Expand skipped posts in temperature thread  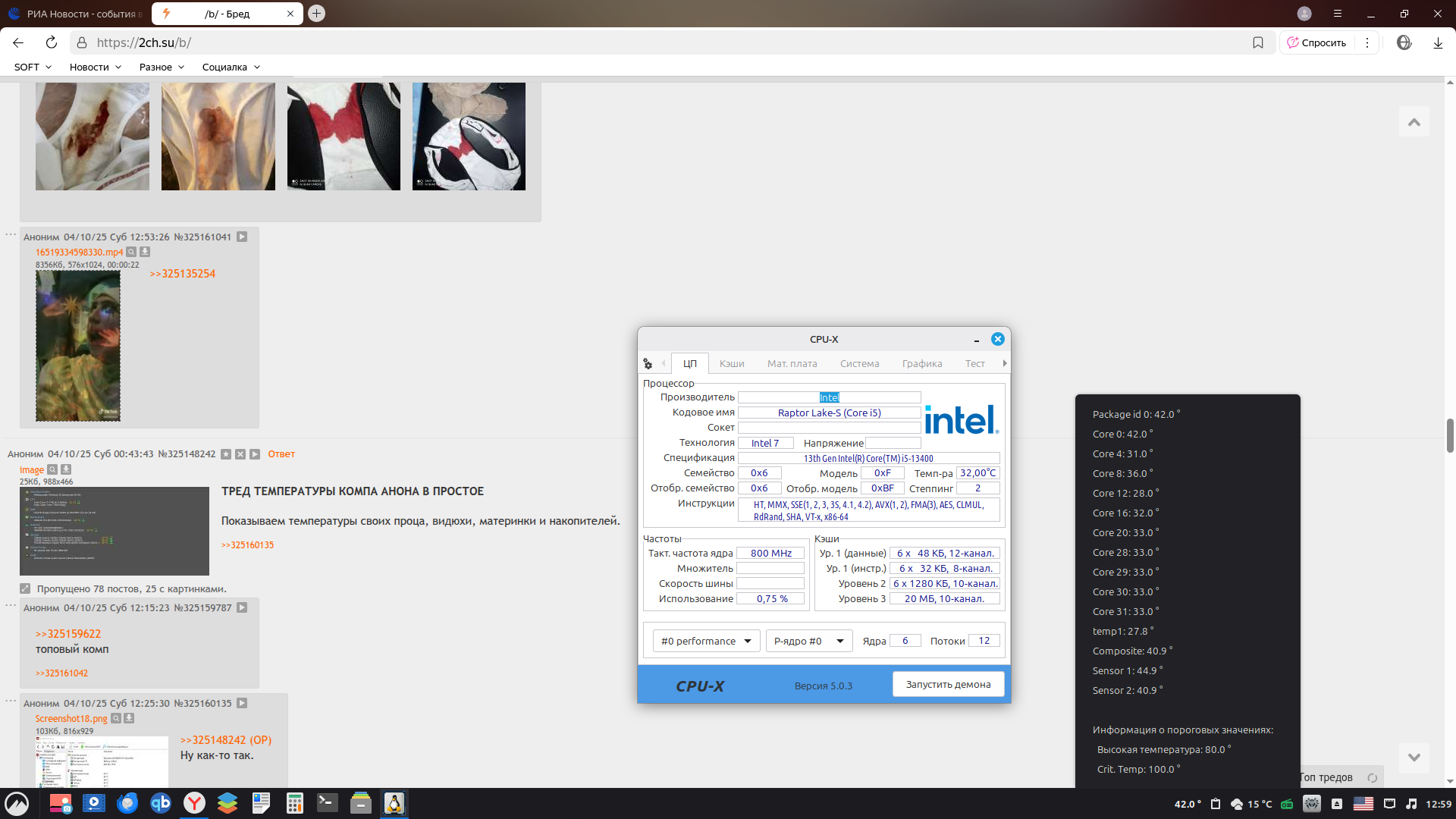point(25,588)
